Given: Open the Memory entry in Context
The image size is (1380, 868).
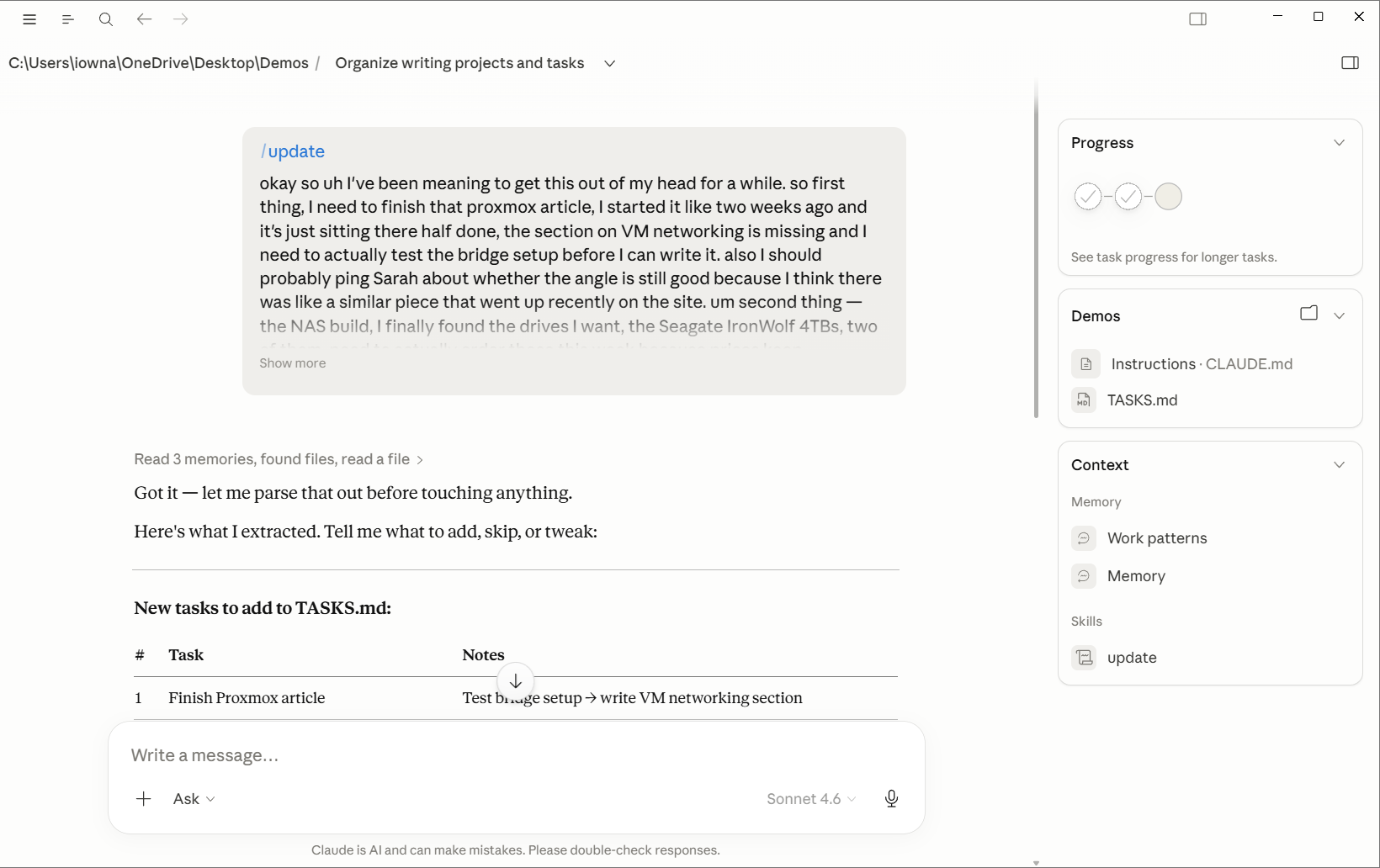Looking at the screenshot, I should [x=1136, y=576].
